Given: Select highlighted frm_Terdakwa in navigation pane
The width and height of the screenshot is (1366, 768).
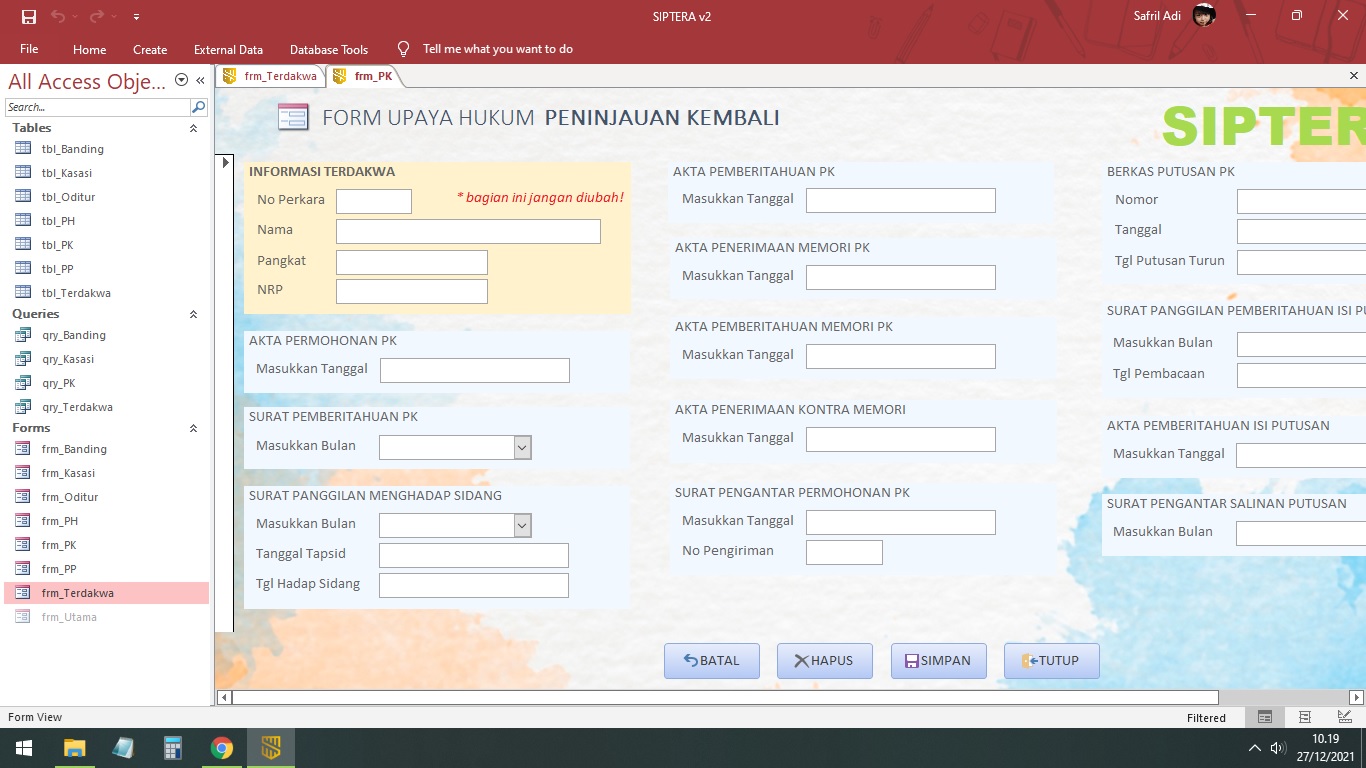Looking at the screenshot, I should click(106, 593).
